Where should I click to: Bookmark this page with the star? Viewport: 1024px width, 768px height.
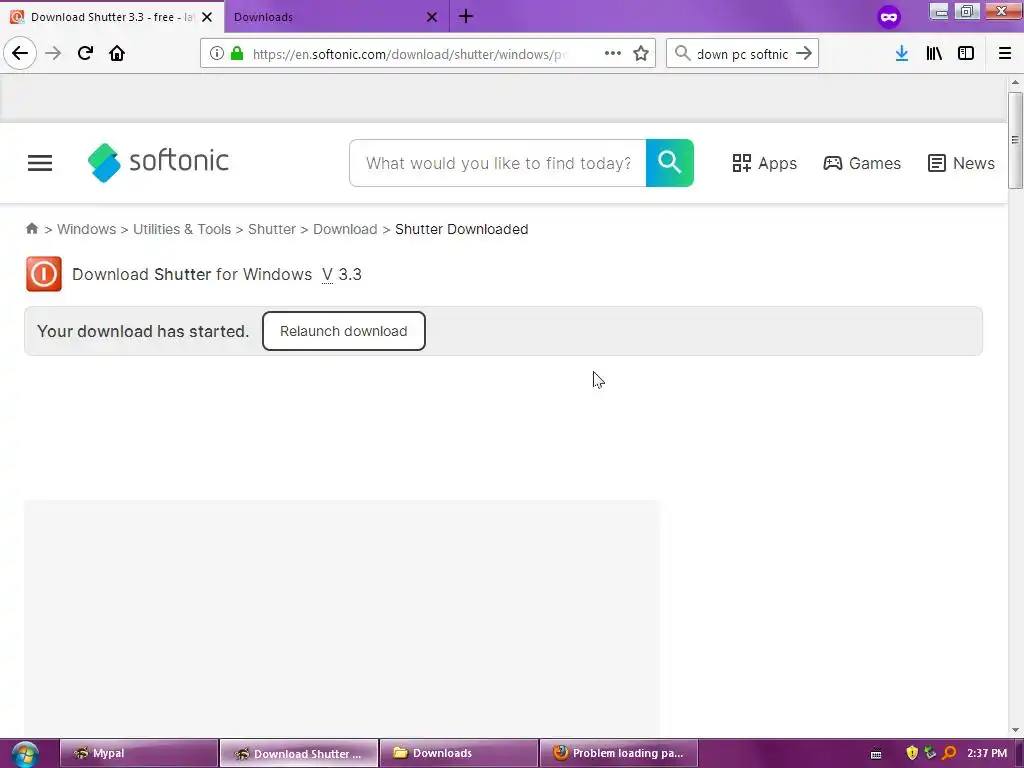coord(641,54)
